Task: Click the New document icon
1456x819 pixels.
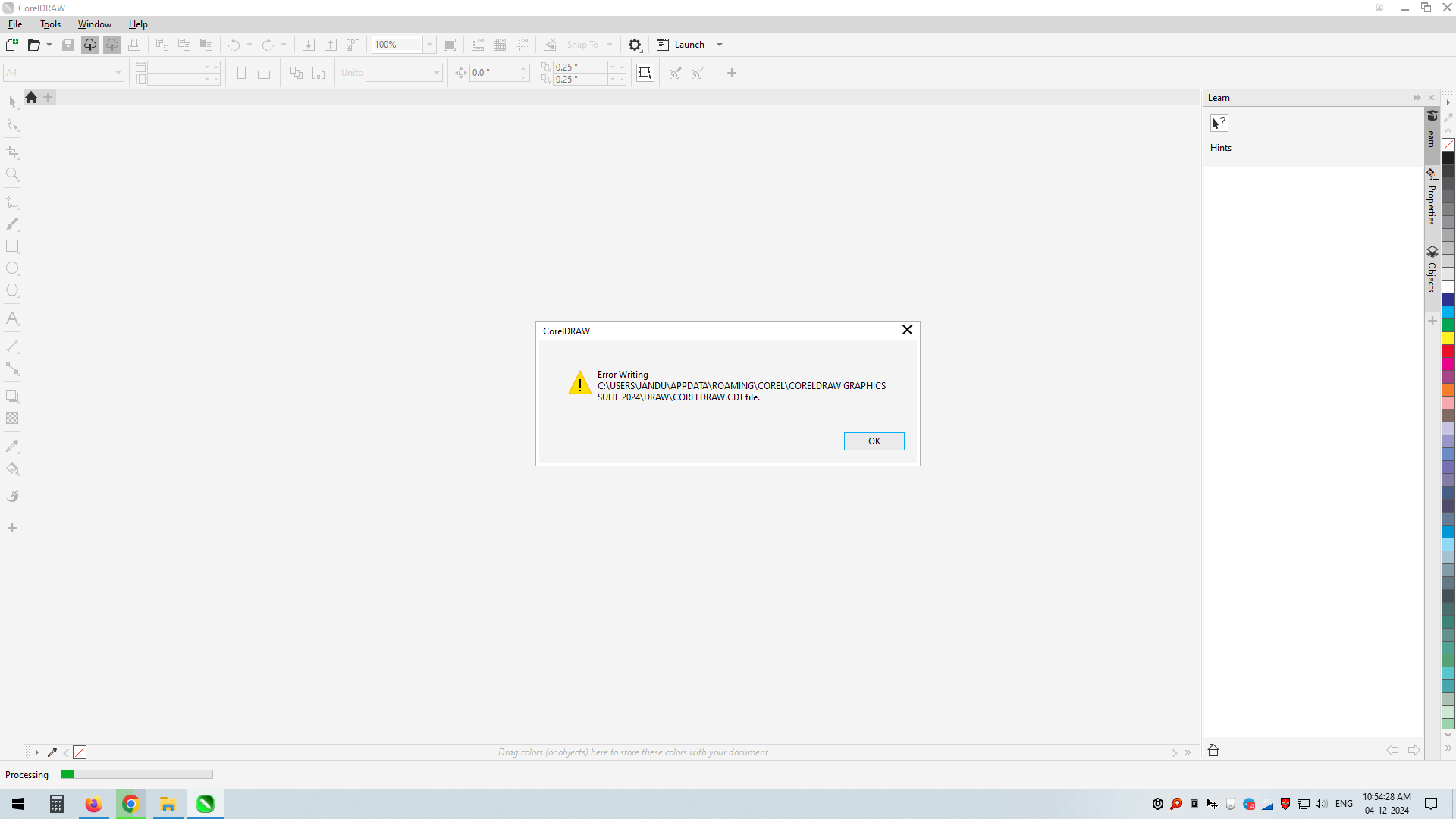Action: point(12,45)
